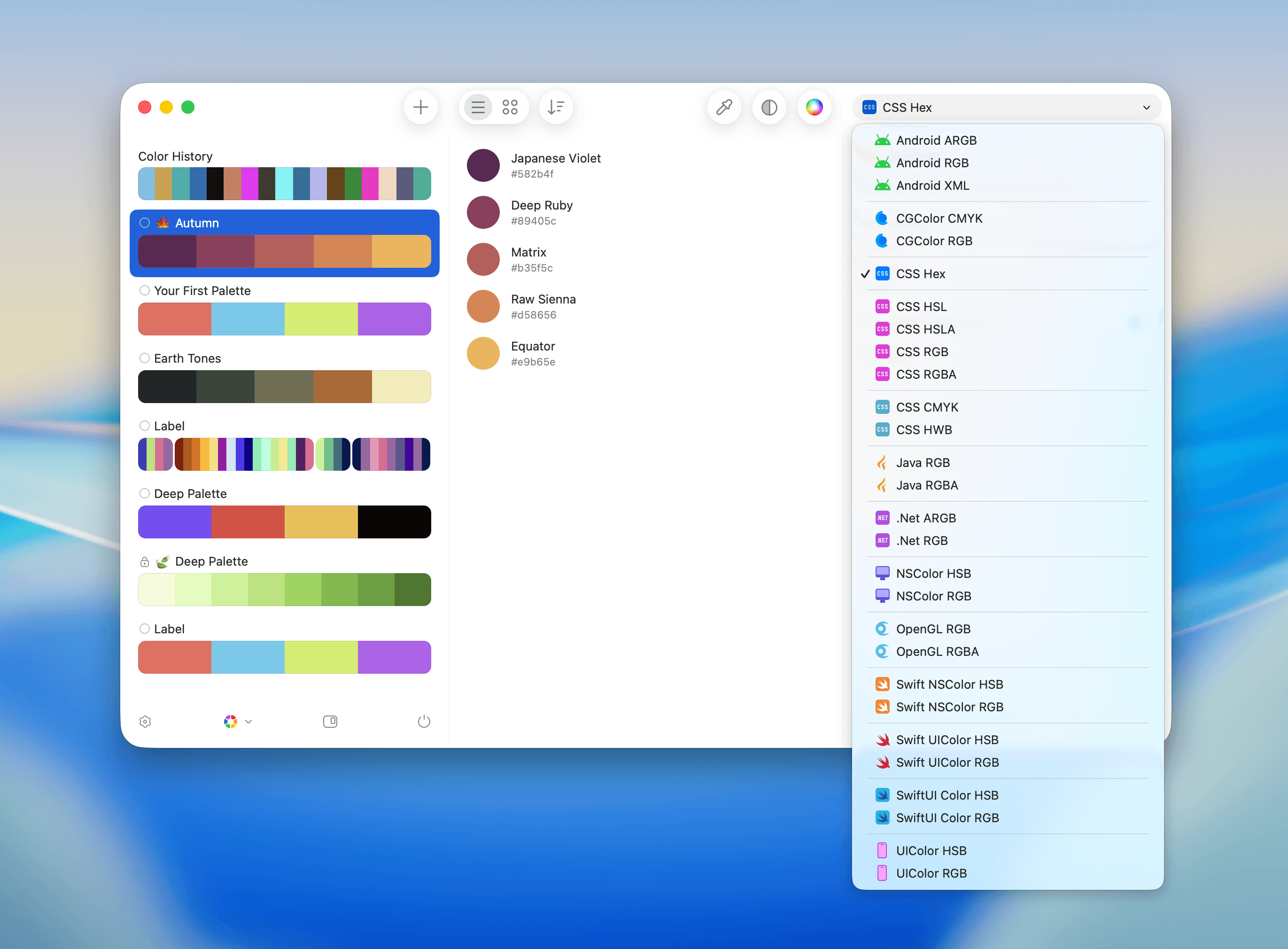1288x949 pixels.
Task: Open the Earth Tones palette strip
Action: coord(284,387)
